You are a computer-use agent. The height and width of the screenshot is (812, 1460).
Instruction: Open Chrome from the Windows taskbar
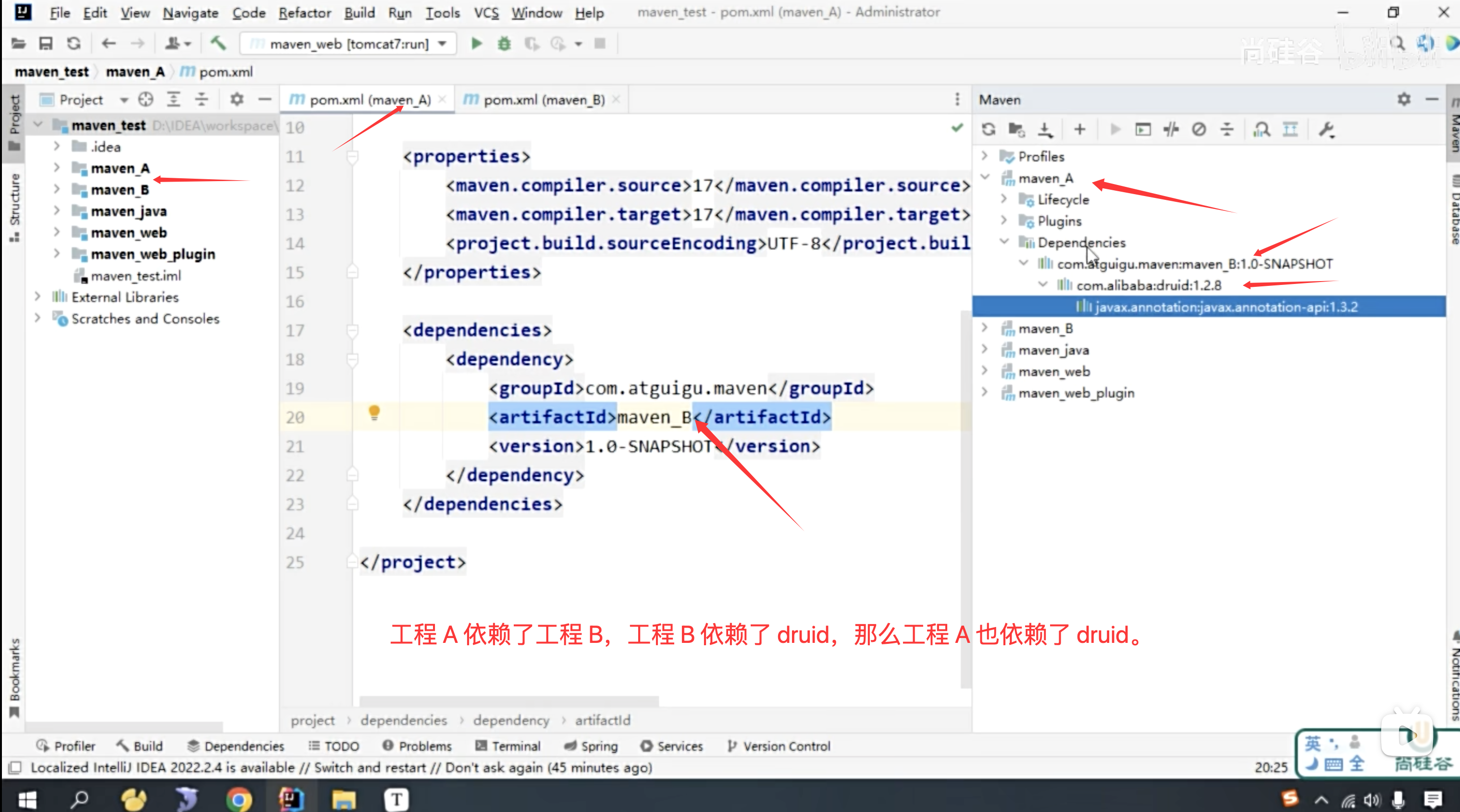(239, 799)
